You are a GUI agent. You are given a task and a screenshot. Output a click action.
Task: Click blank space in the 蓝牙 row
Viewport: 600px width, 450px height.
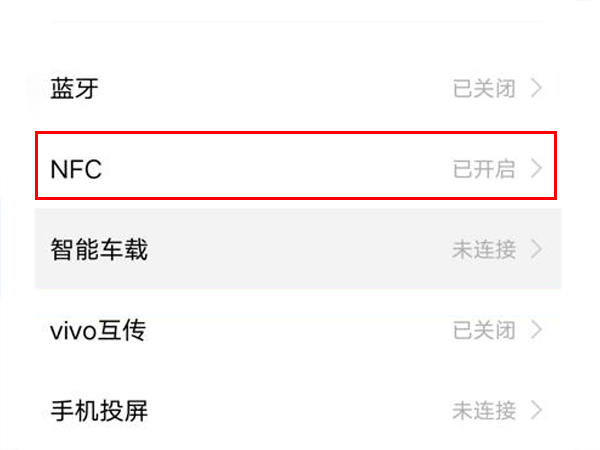(x=280, y=88)
